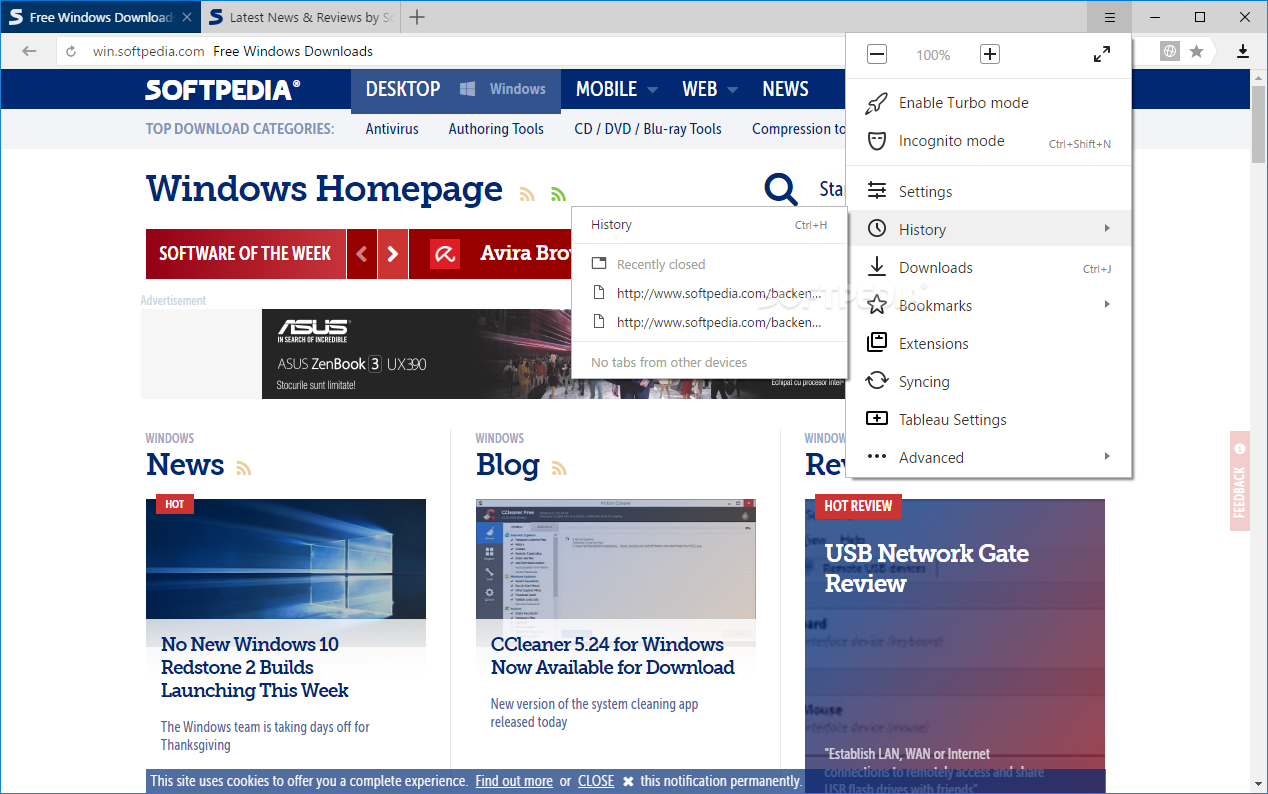Click the RSS icon next to Blog
Viewport: 1268px width, 794px height.
click(559, 468)
